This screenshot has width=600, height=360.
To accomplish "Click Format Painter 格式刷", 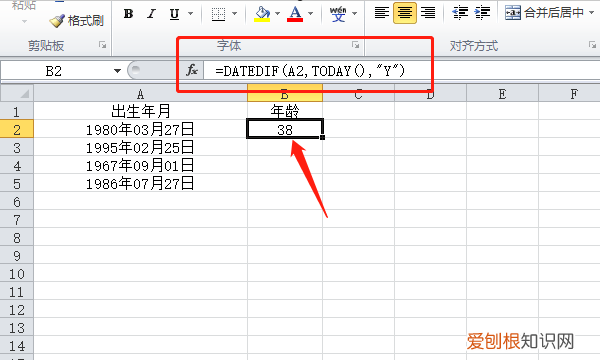I will tap(77, 21).
